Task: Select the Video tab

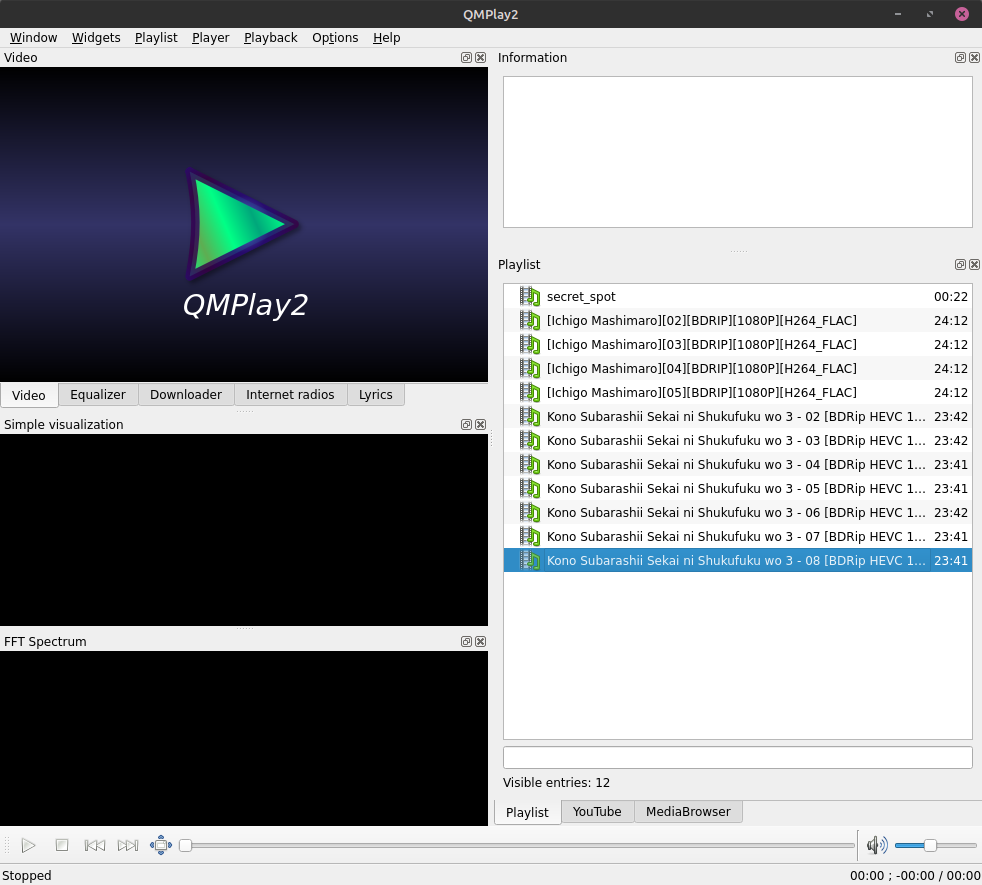Action: tap(29, 395)
